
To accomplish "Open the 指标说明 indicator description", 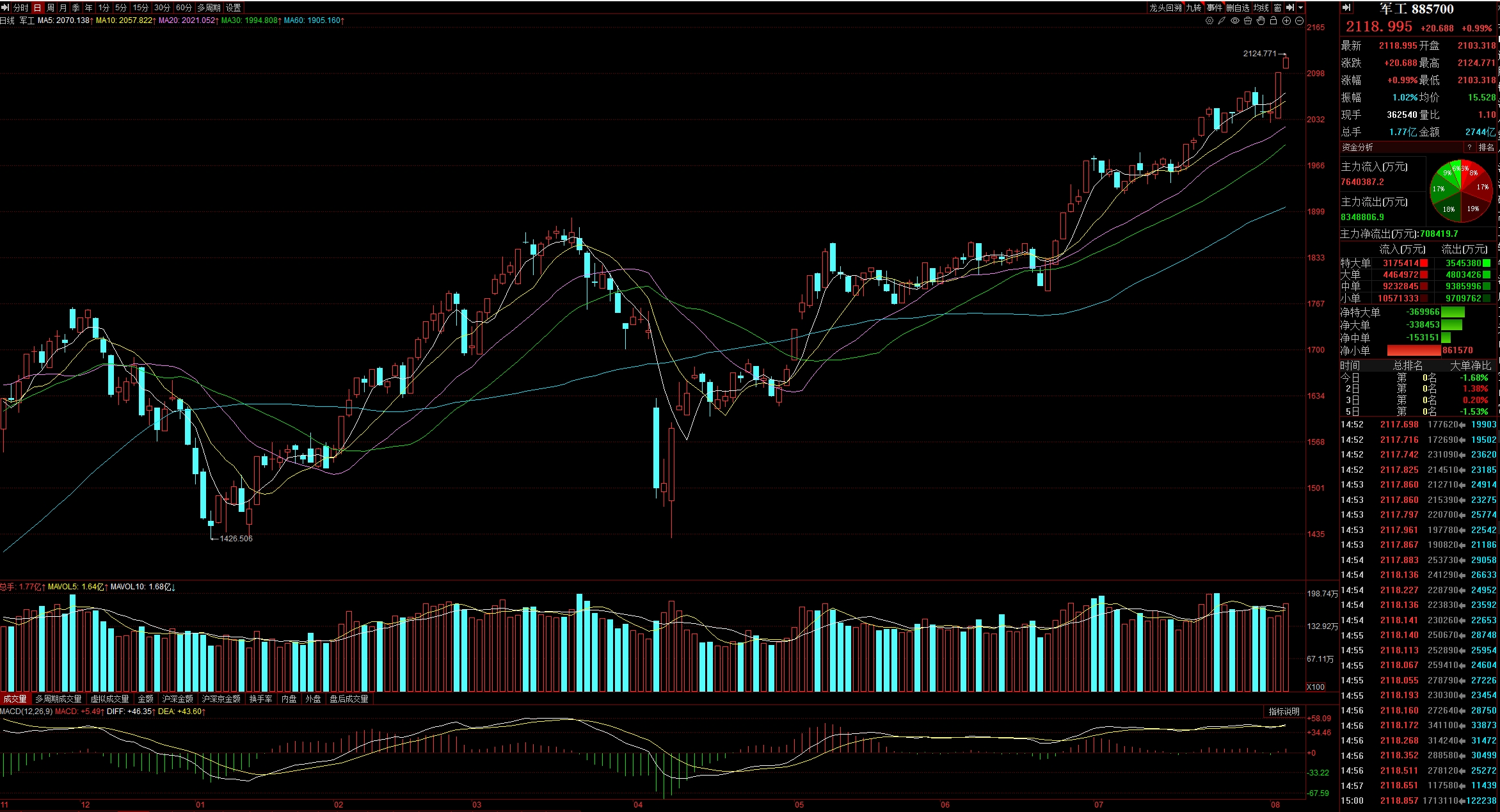I will tap(1284, 712).
